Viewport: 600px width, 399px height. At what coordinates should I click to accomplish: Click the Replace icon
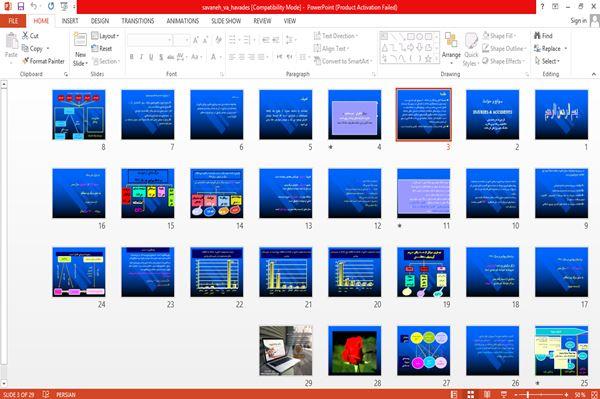click(x=537, y=49)
